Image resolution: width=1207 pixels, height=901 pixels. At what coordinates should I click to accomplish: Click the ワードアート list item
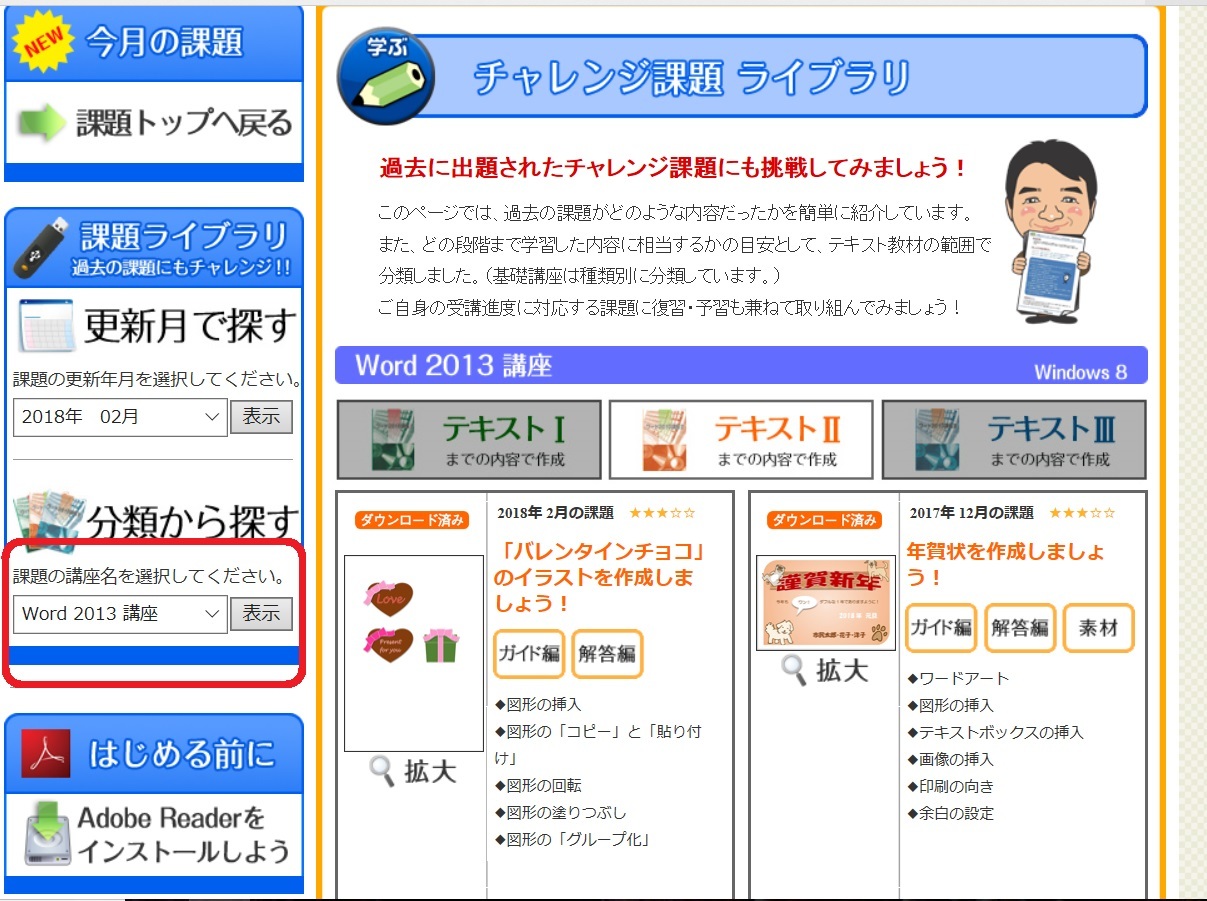click(x=958, y=678)
